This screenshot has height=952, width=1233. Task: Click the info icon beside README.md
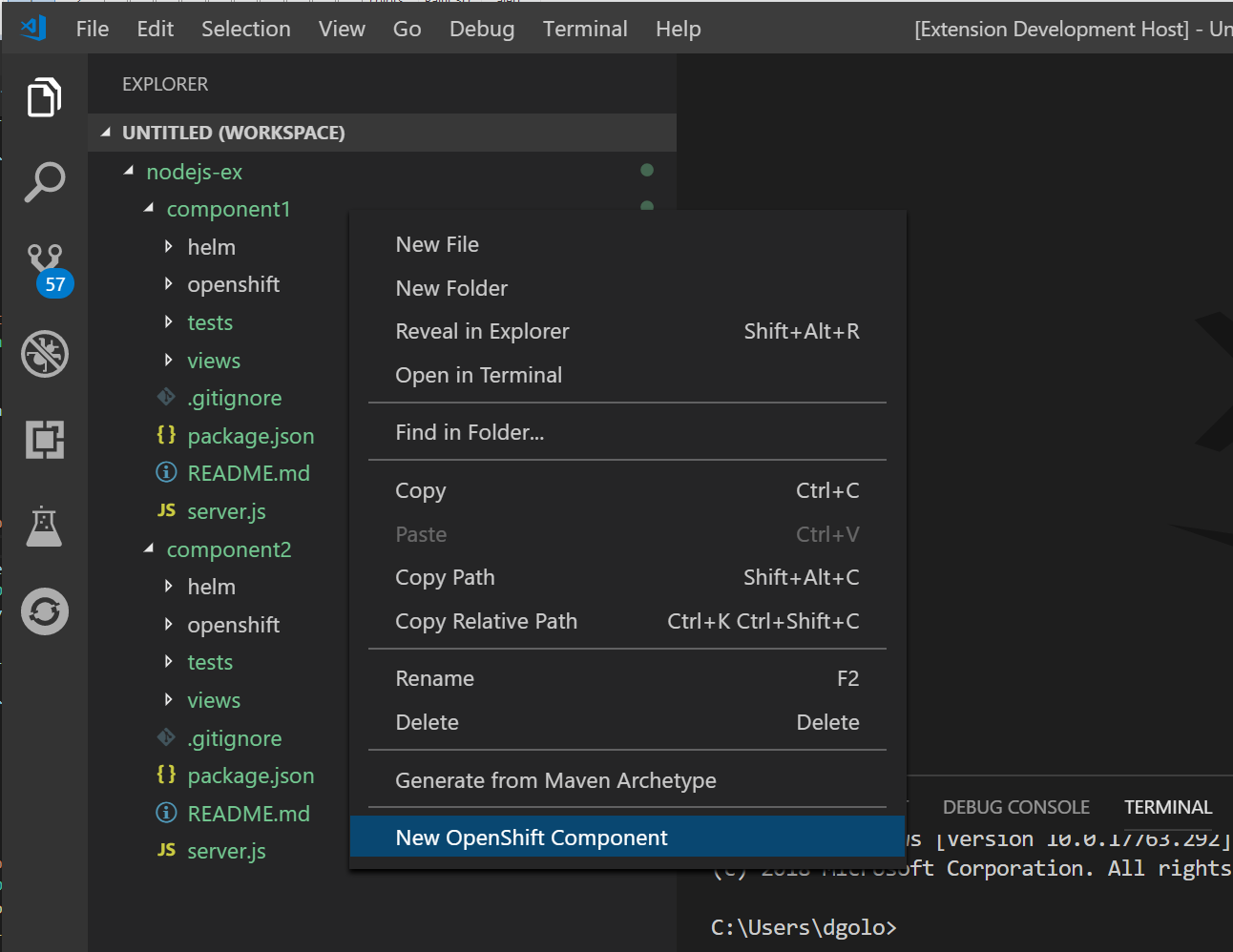165,472
